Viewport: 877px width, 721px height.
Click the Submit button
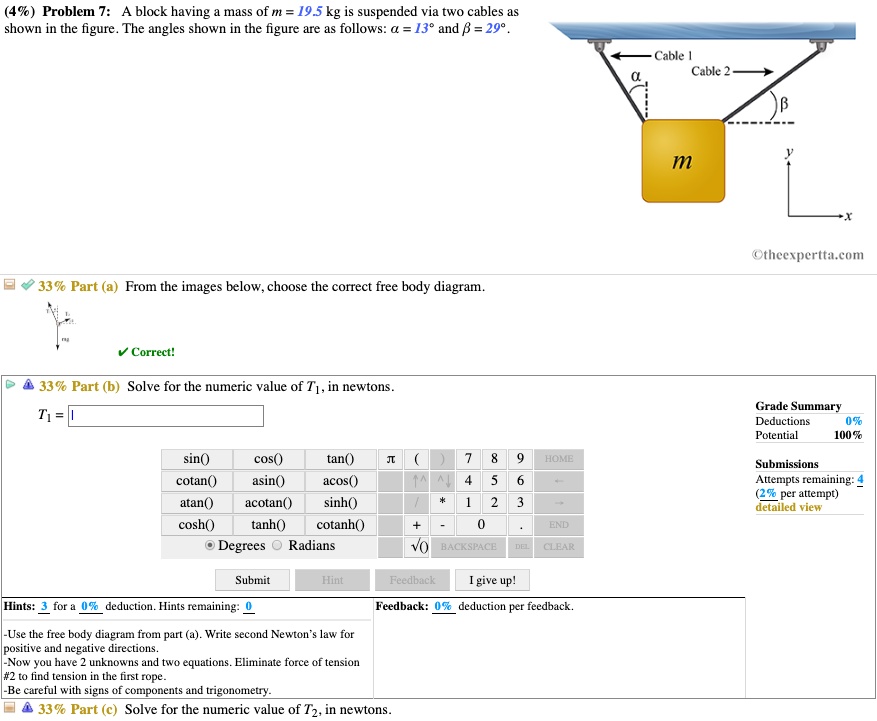(252, 580)
